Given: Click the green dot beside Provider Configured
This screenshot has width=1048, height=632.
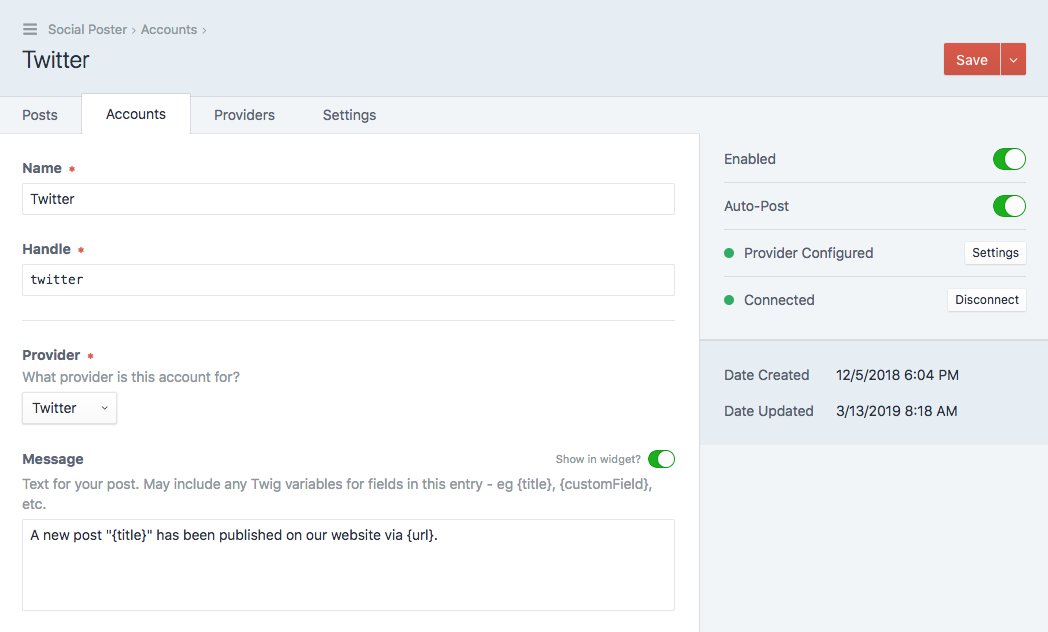Looking at the screenshot, I should click(729, 253).
